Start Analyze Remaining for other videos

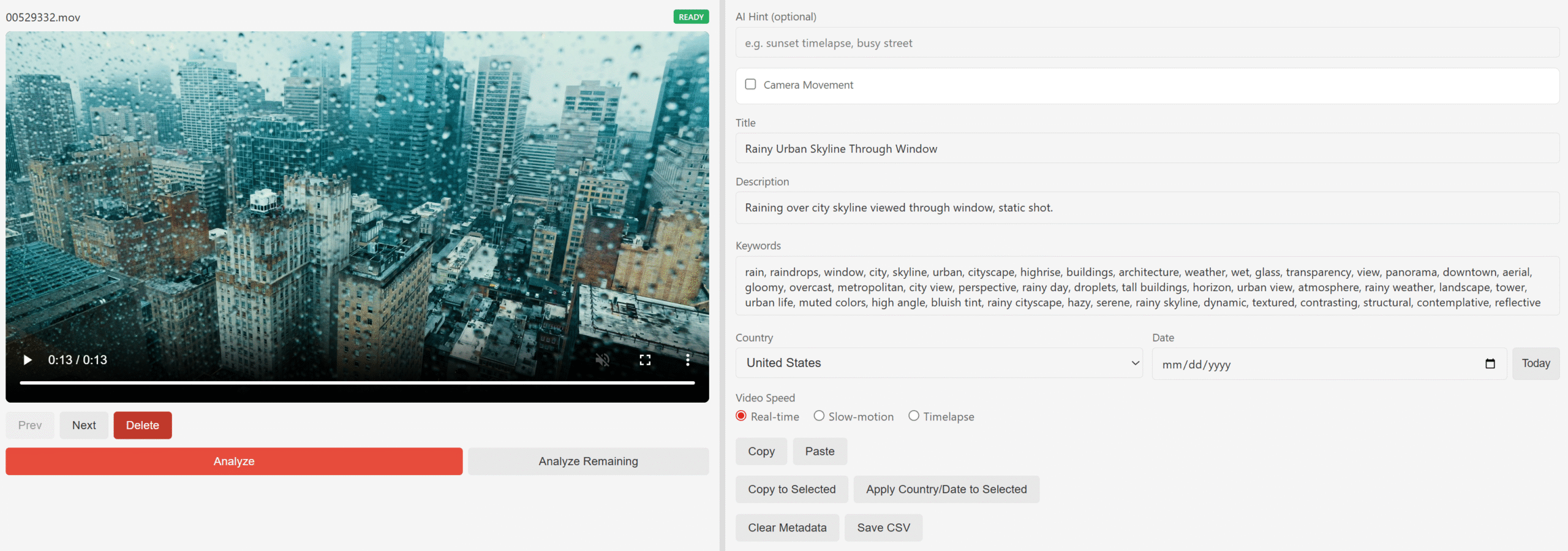tap(588, 462)
